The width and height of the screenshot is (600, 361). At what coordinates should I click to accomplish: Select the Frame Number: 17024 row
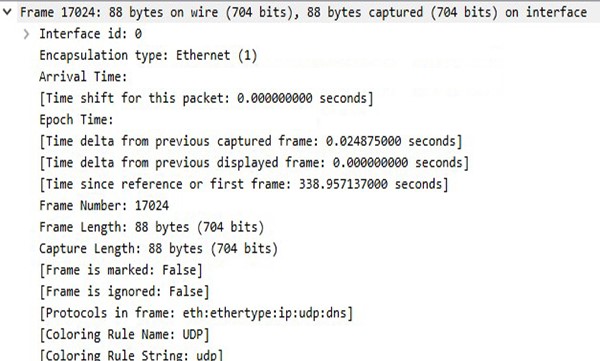(x=104, y=206)
